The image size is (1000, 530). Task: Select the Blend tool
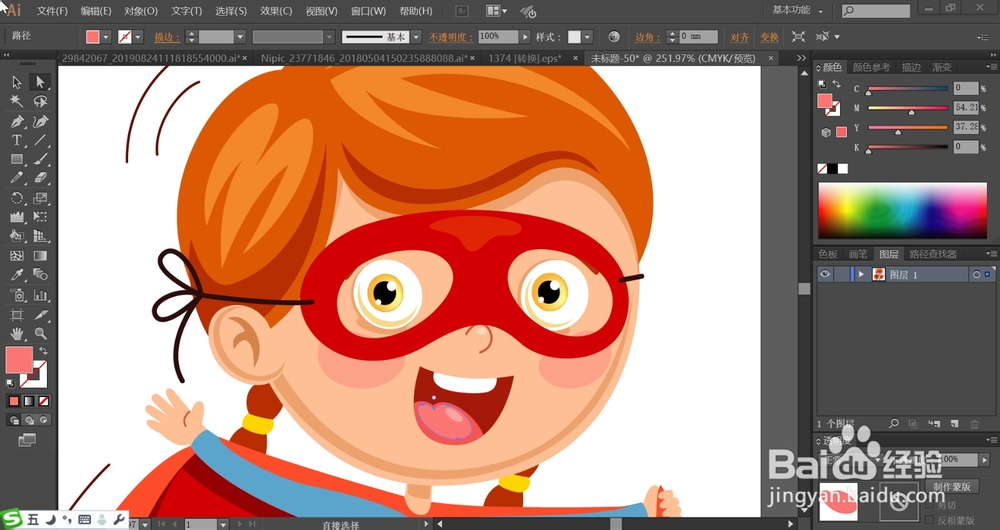coord(40,275)
